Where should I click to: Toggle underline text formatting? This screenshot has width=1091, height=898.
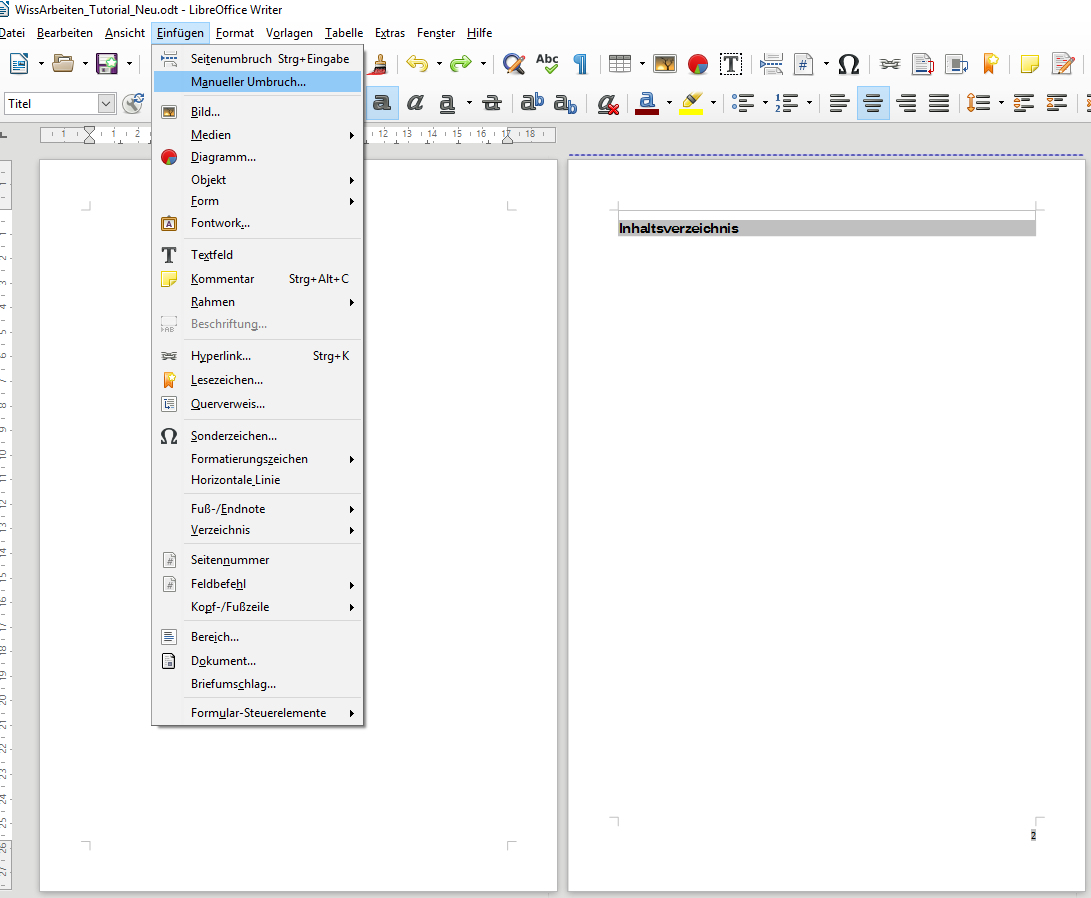tap(447, 103)
